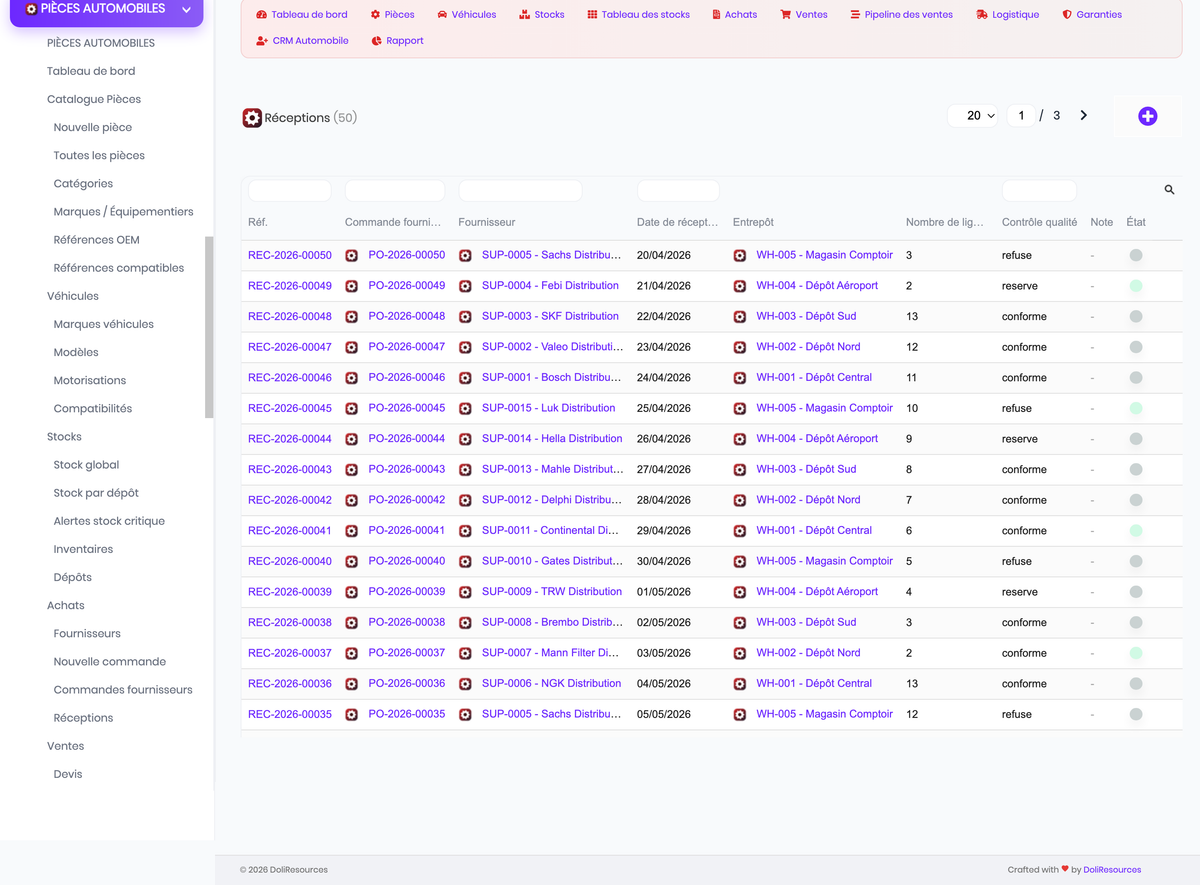The image size is (1200, 885).
Task: Open Pièces in top menu
Action: [392, 15]
